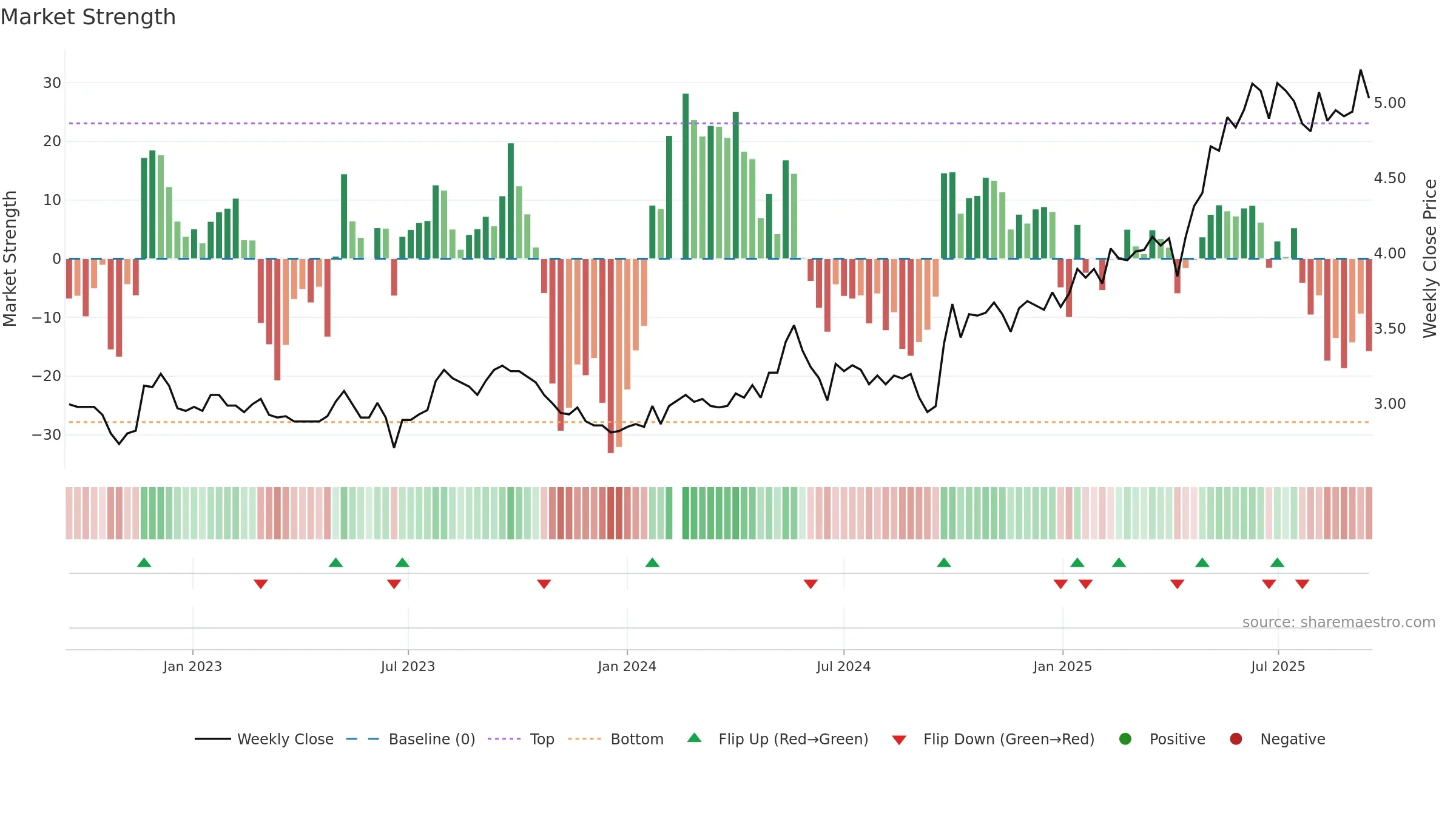Click the −30 left axis label
This screenshot has height=819, width=1456.
click(x=47, y=435)
